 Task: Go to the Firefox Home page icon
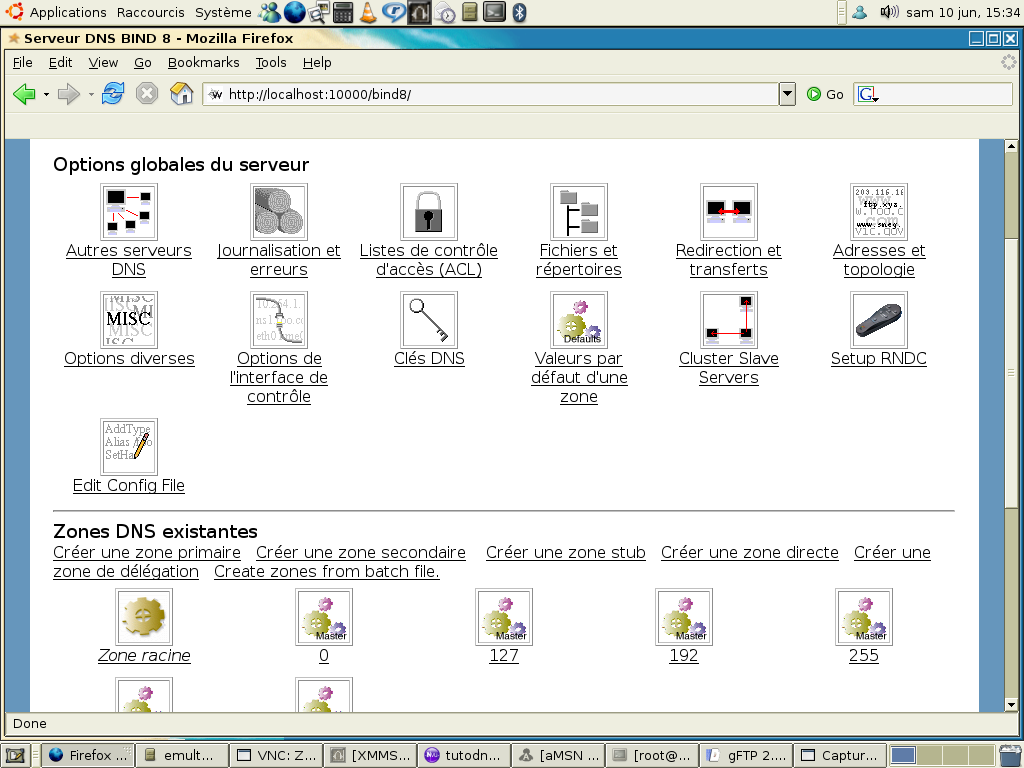[x=182, y=93]
